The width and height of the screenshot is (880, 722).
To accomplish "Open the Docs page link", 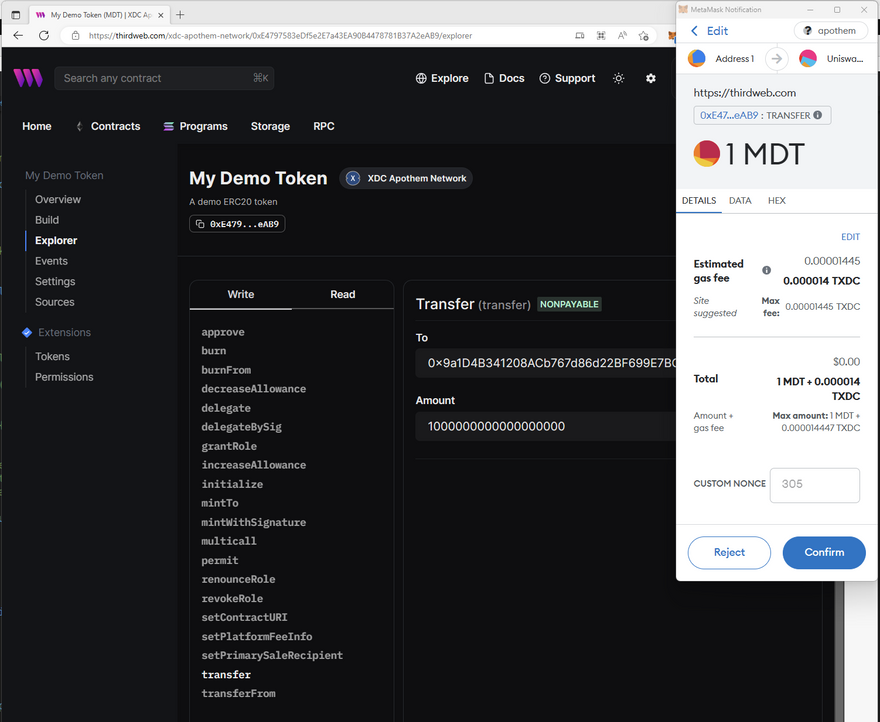I will point(504,78).
